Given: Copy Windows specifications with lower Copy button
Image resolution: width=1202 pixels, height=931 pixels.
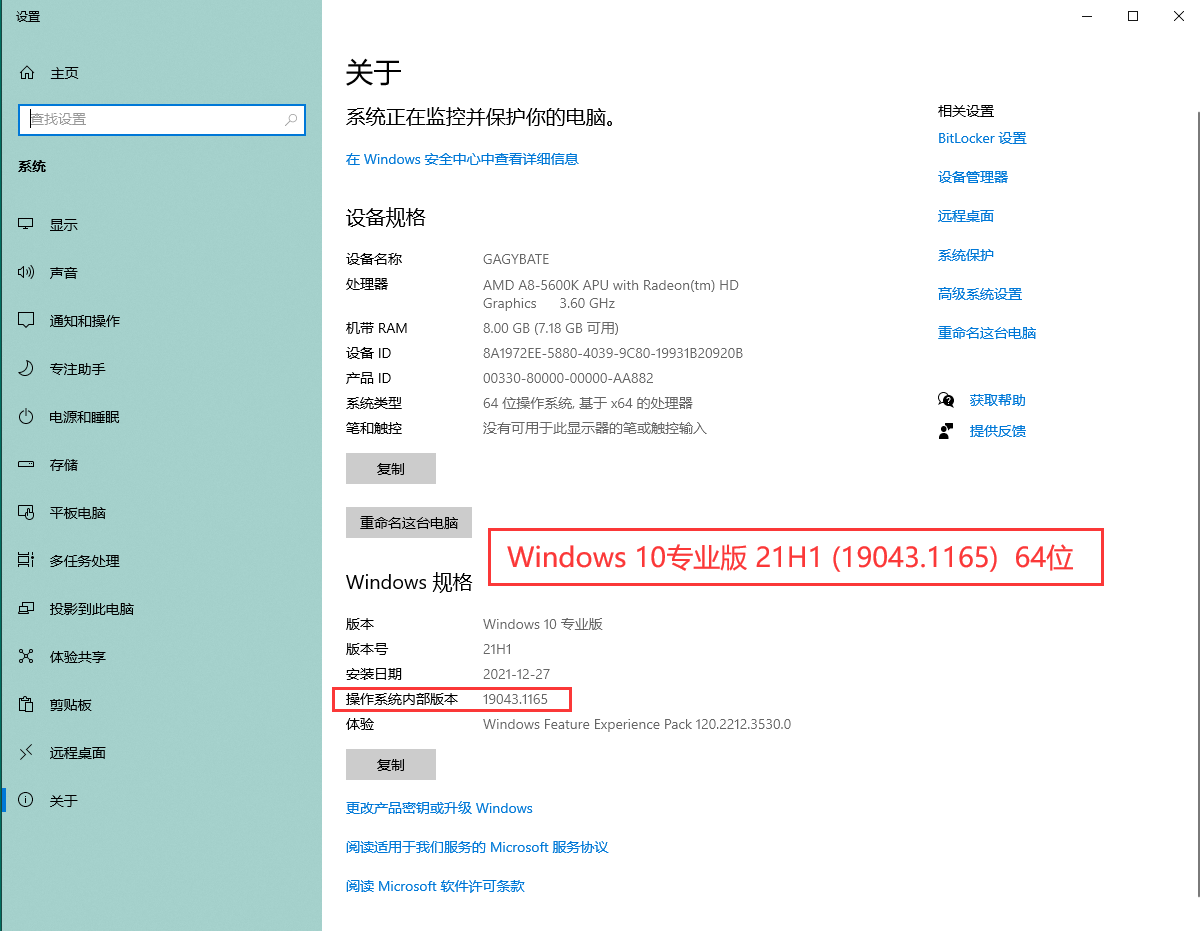Looking at the screenshot, I should point(390,765).
